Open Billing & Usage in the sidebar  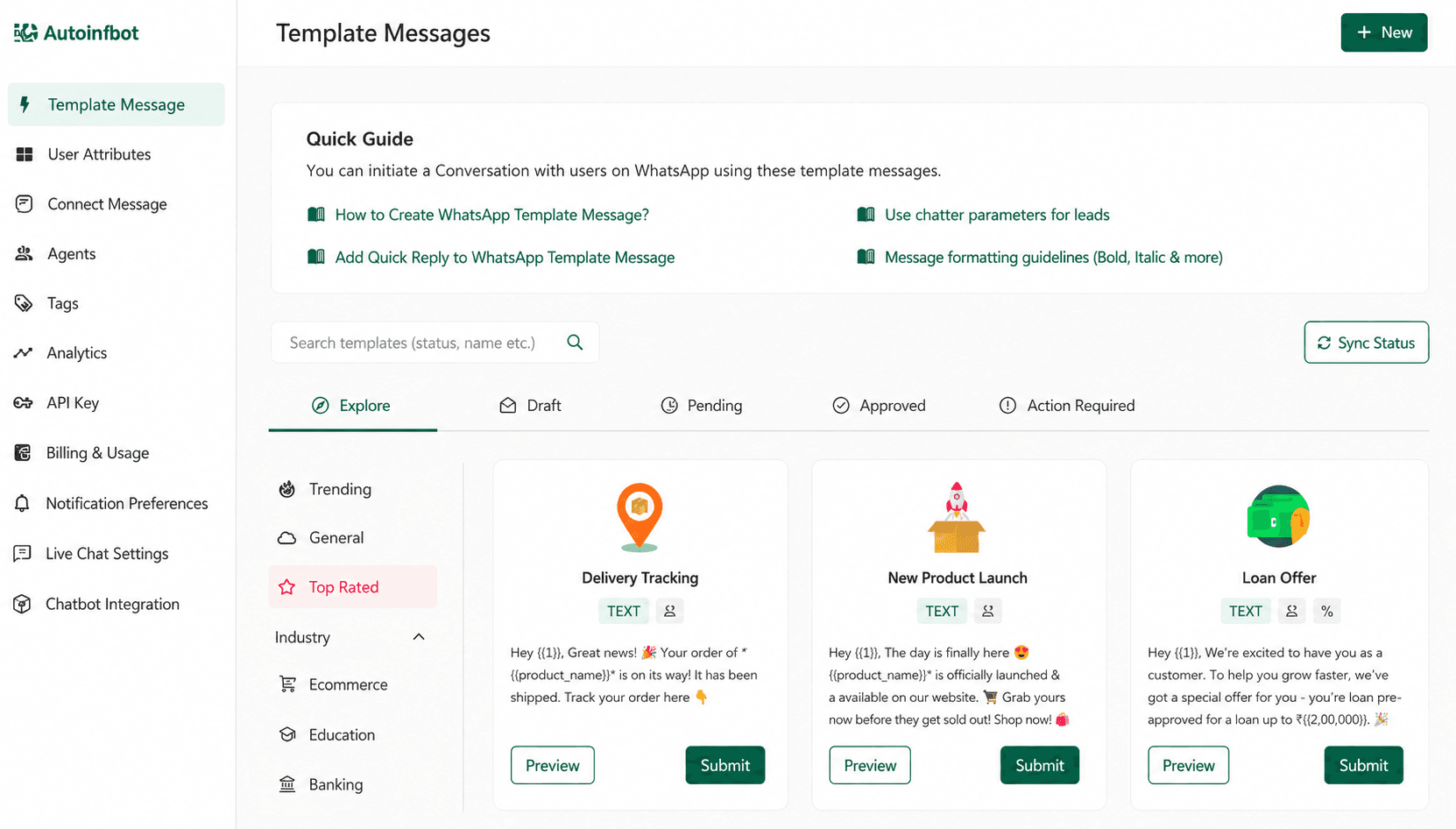pos(117,453)
